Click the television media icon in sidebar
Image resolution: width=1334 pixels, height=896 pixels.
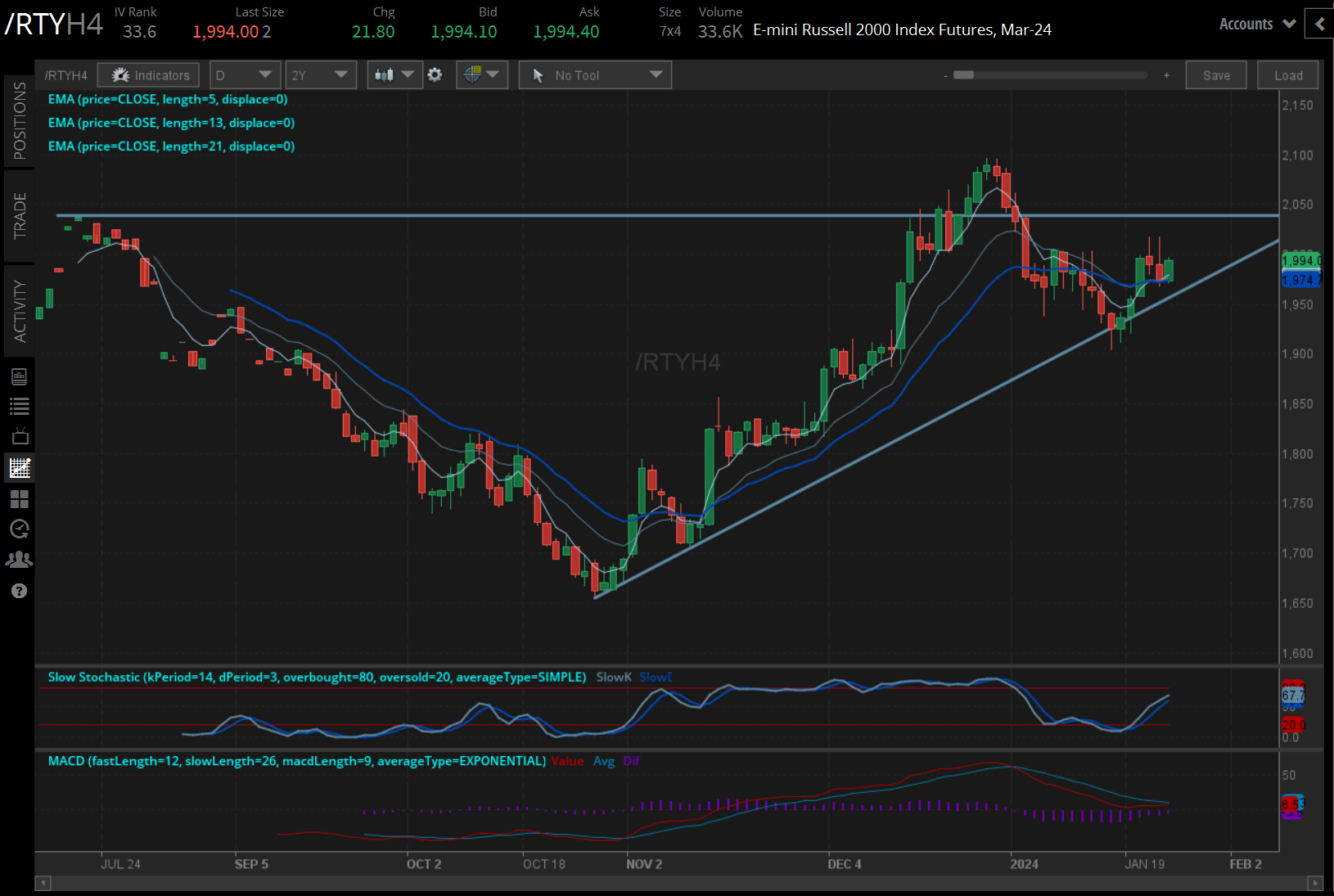pos(20,436)
